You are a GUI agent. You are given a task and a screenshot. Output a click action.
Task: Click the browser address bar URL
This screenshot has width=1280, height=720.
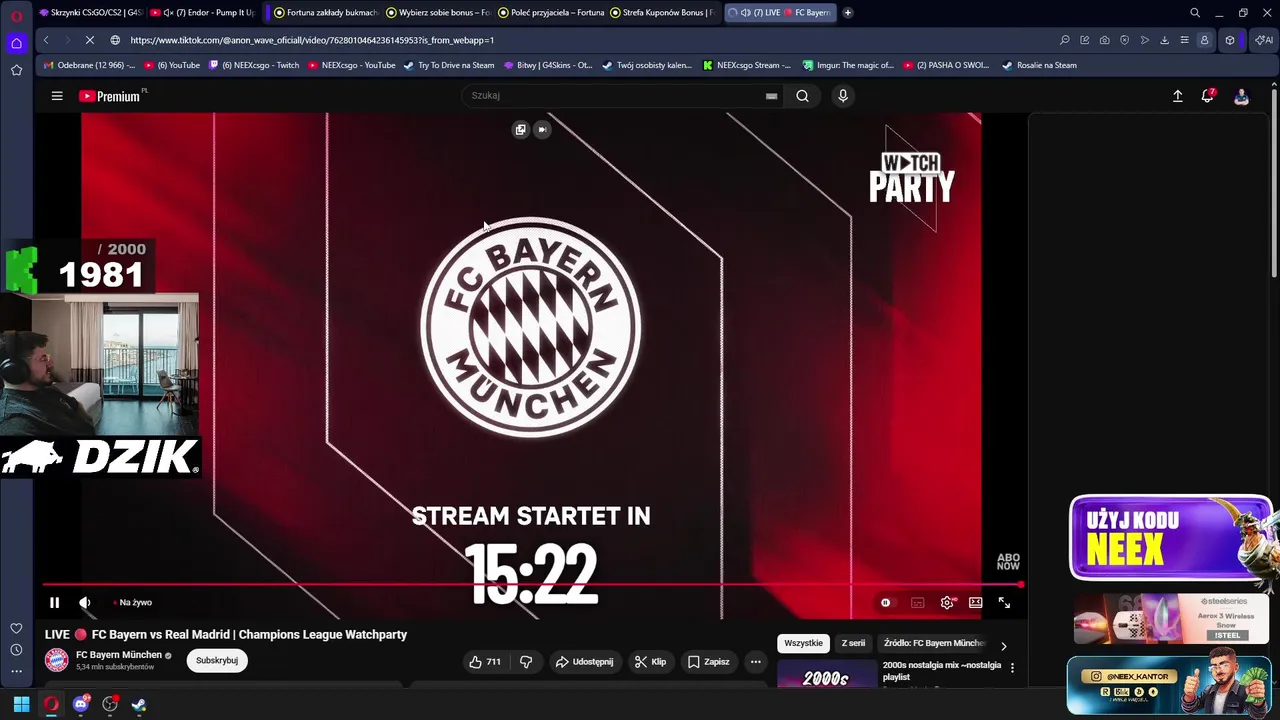[312, 40]
